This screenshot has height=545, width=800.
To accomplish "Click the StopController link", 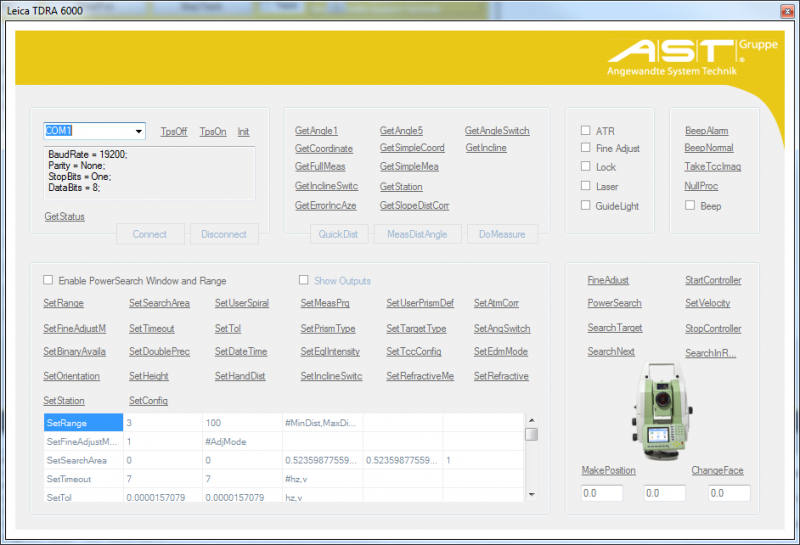I will pyautogui.click(x=713, y=329).
